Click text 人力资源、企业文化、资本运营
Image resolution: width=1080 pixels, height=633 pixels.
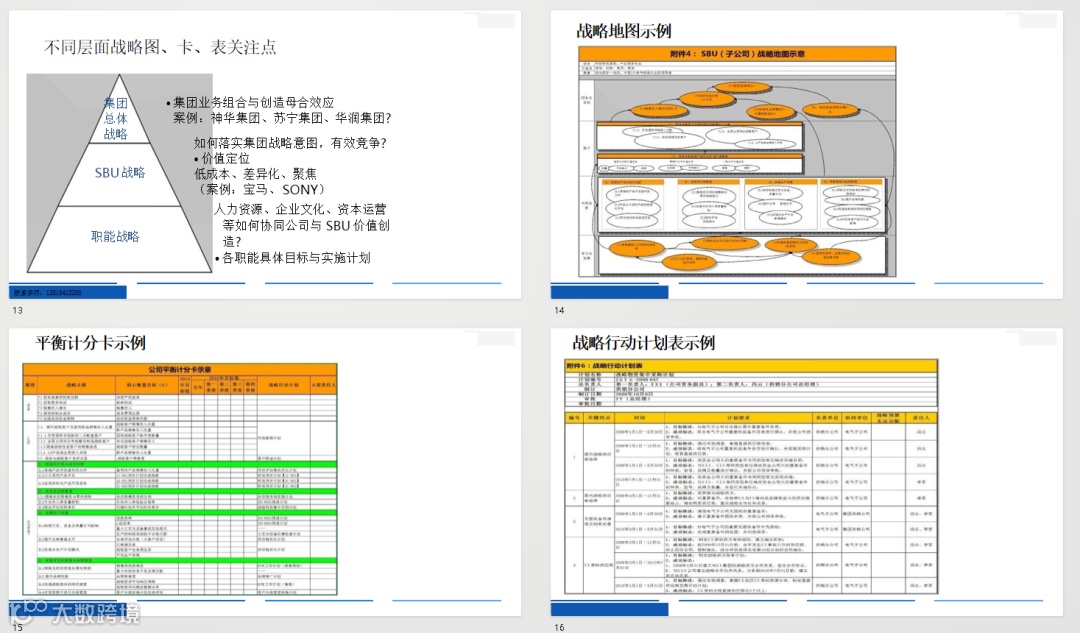pyautogui.click(x=300, y=209)
